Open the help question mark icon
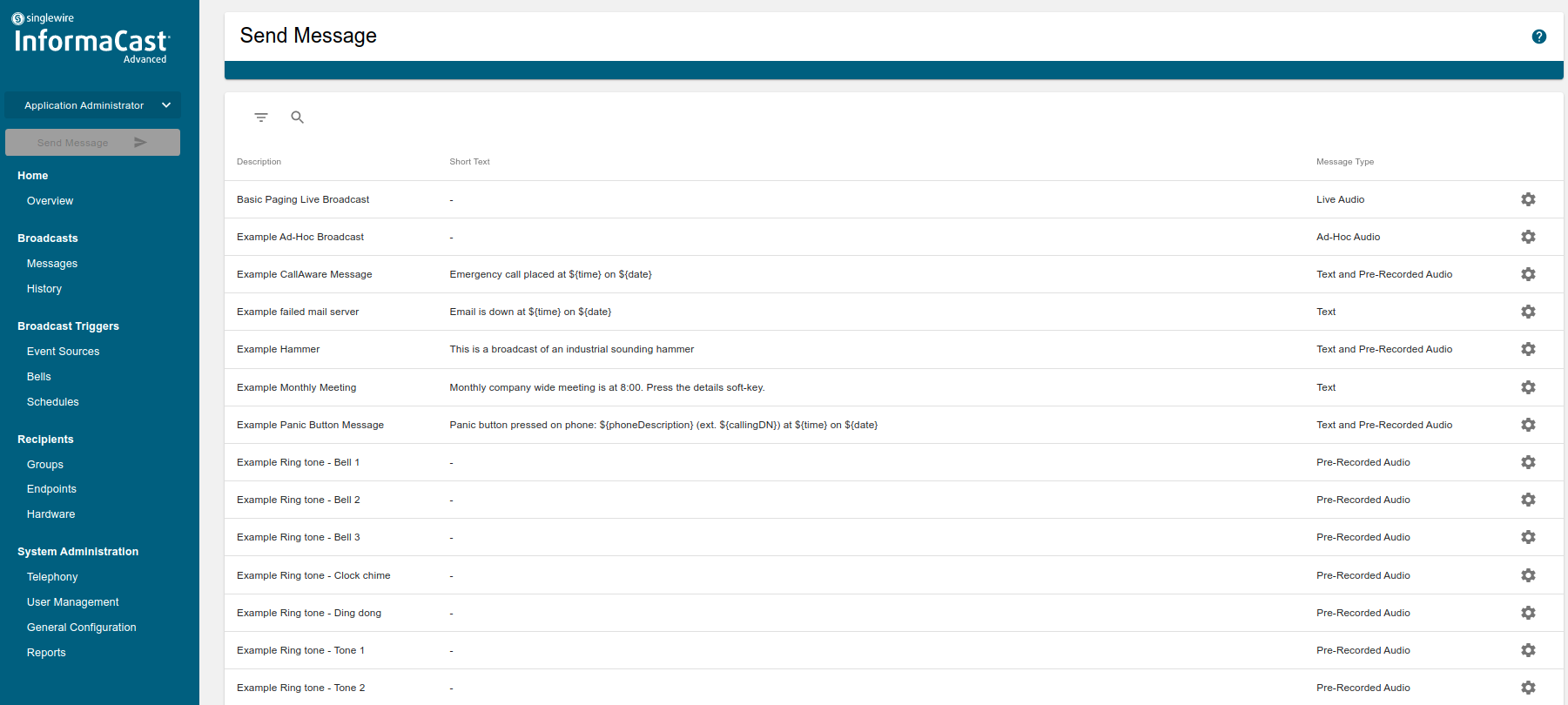Screen dimensions: 1568x705 tap(1538, 37)
